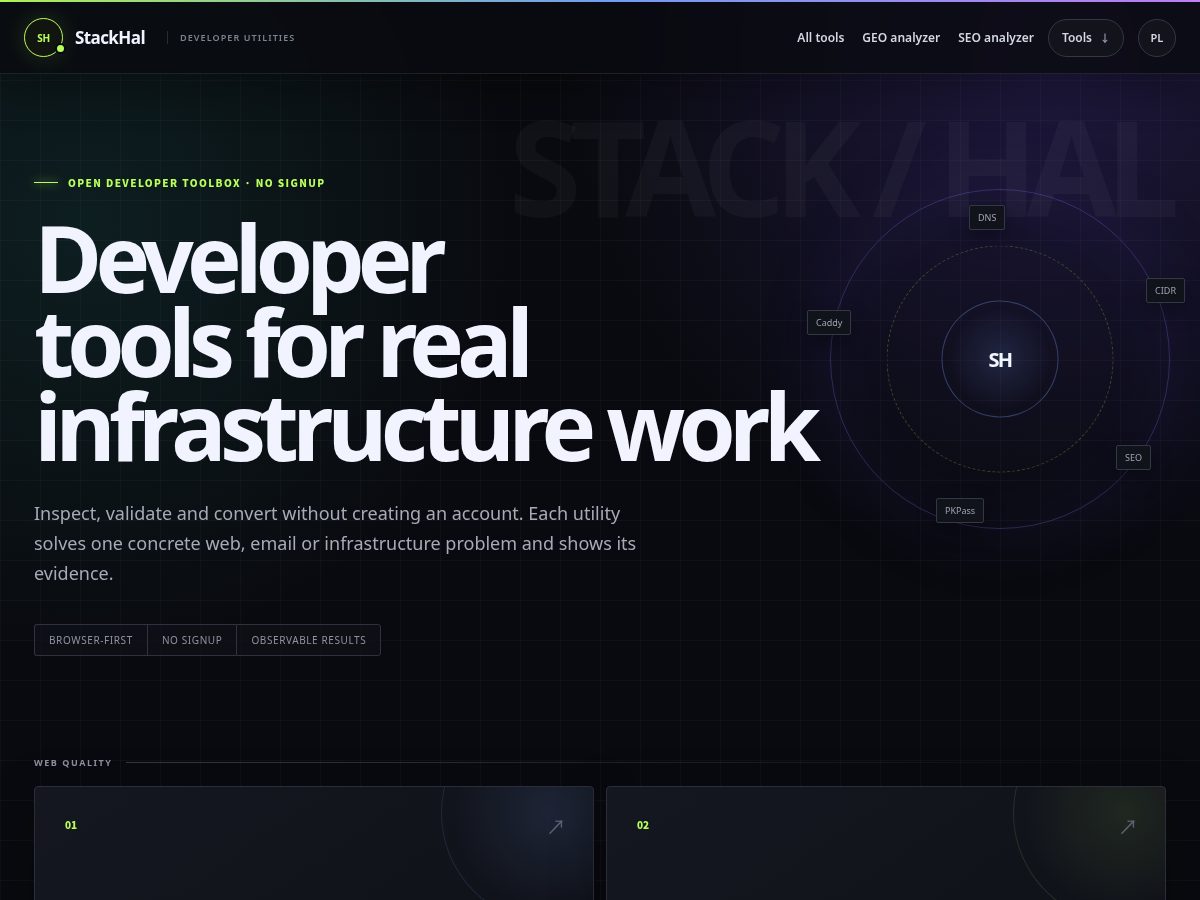The height and width of the screenshot is (900, 1200).
Task: Click the DEVELOPER UTILITIES tagline
Action: point(237,38)
